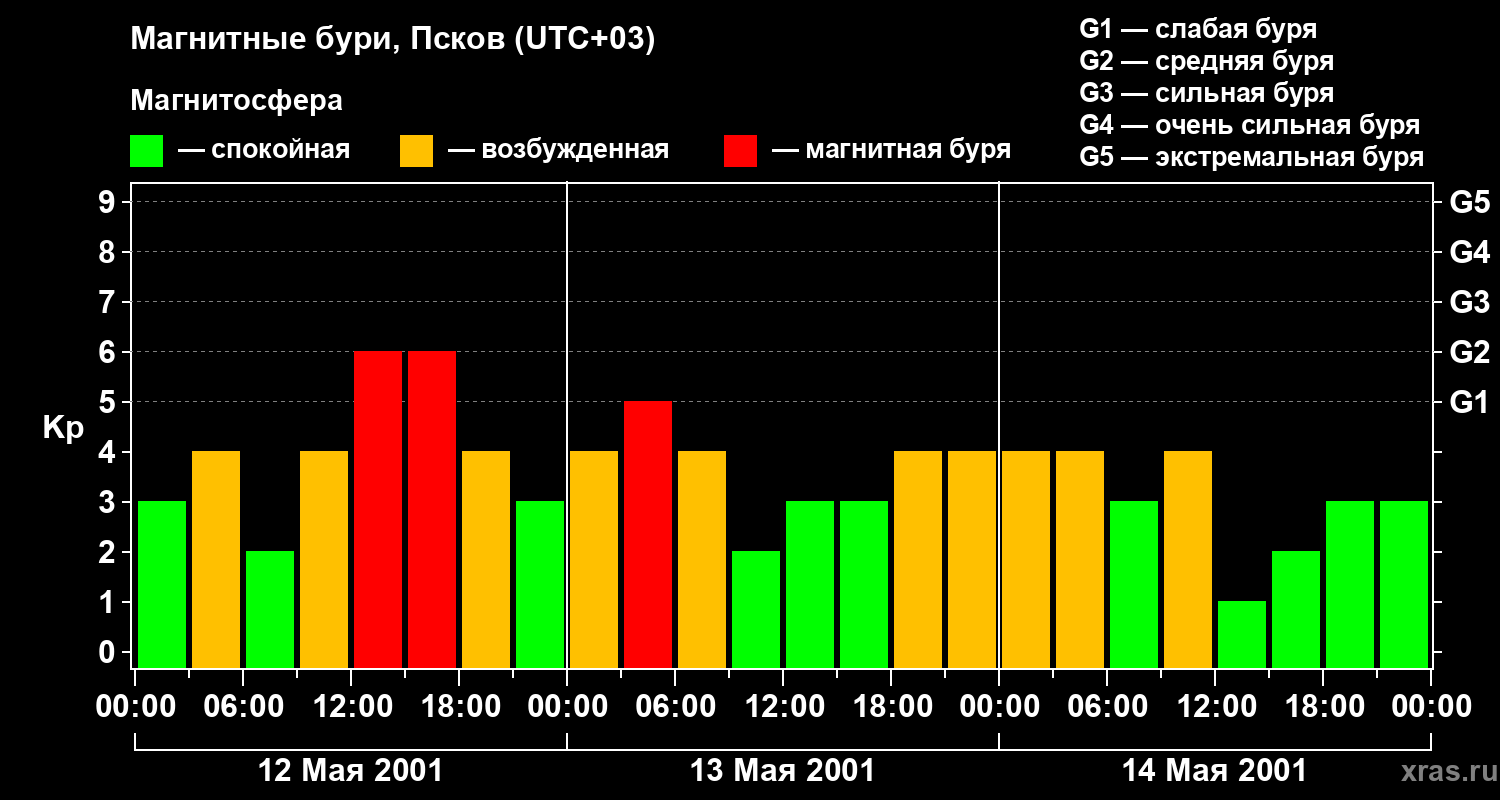1500x800 pixels.
Task: Click the very first green bar on 12 May
Action: click(162, 584)
